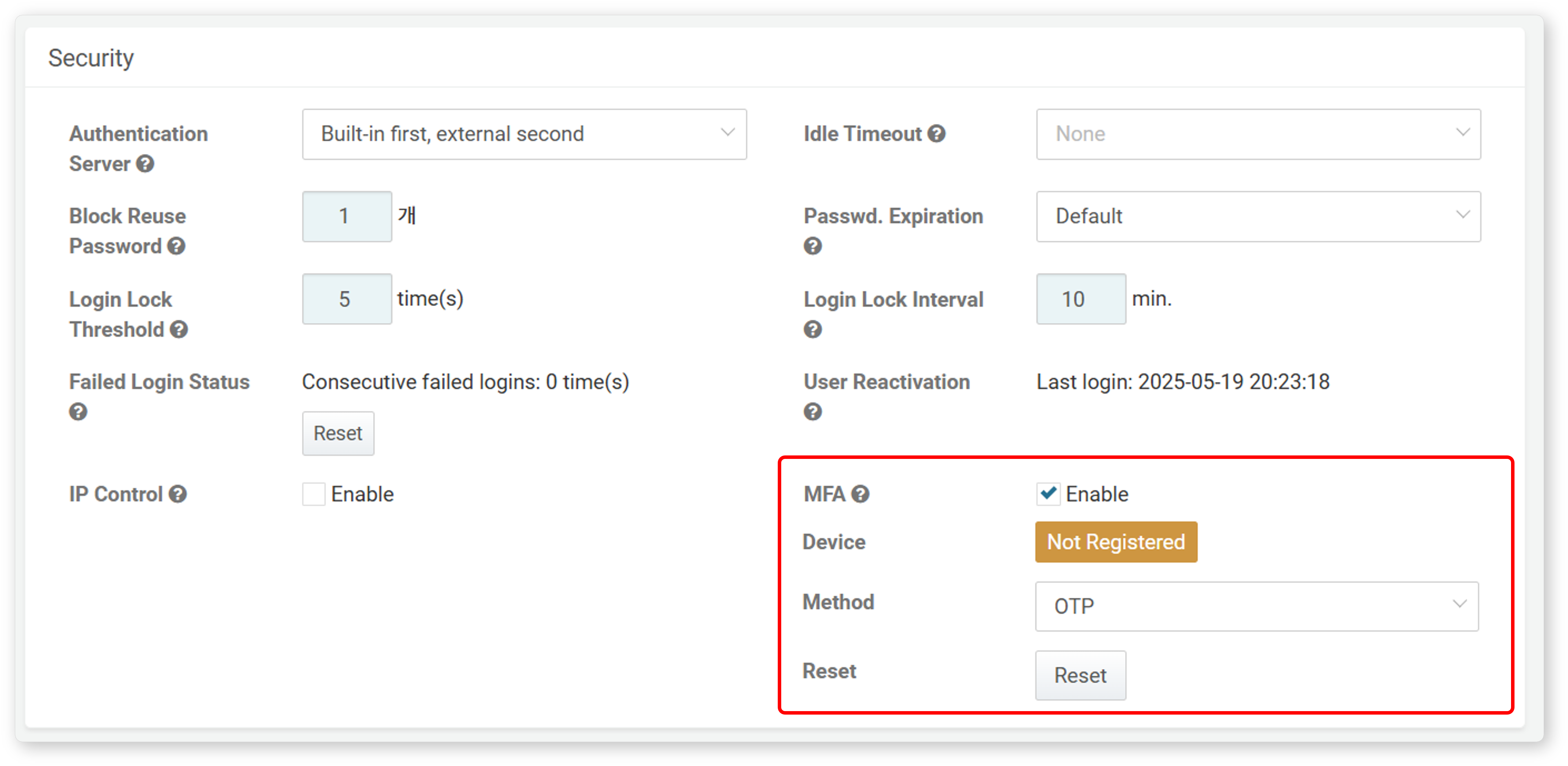Click the MFA help icon
Viewport: 1568px width, 766px height.
tap(860, 494)
